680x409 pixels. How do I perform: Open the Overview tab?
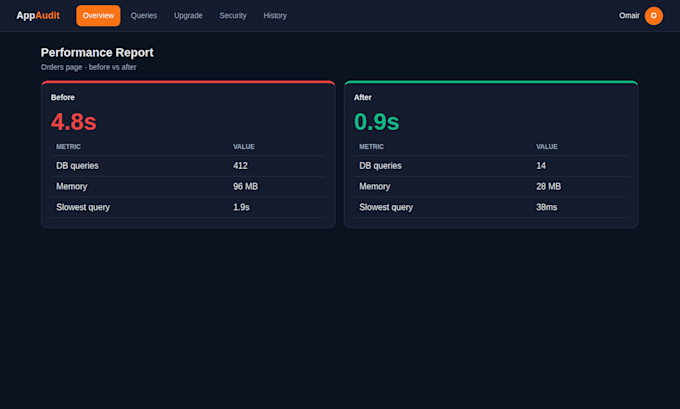point(98,16)
